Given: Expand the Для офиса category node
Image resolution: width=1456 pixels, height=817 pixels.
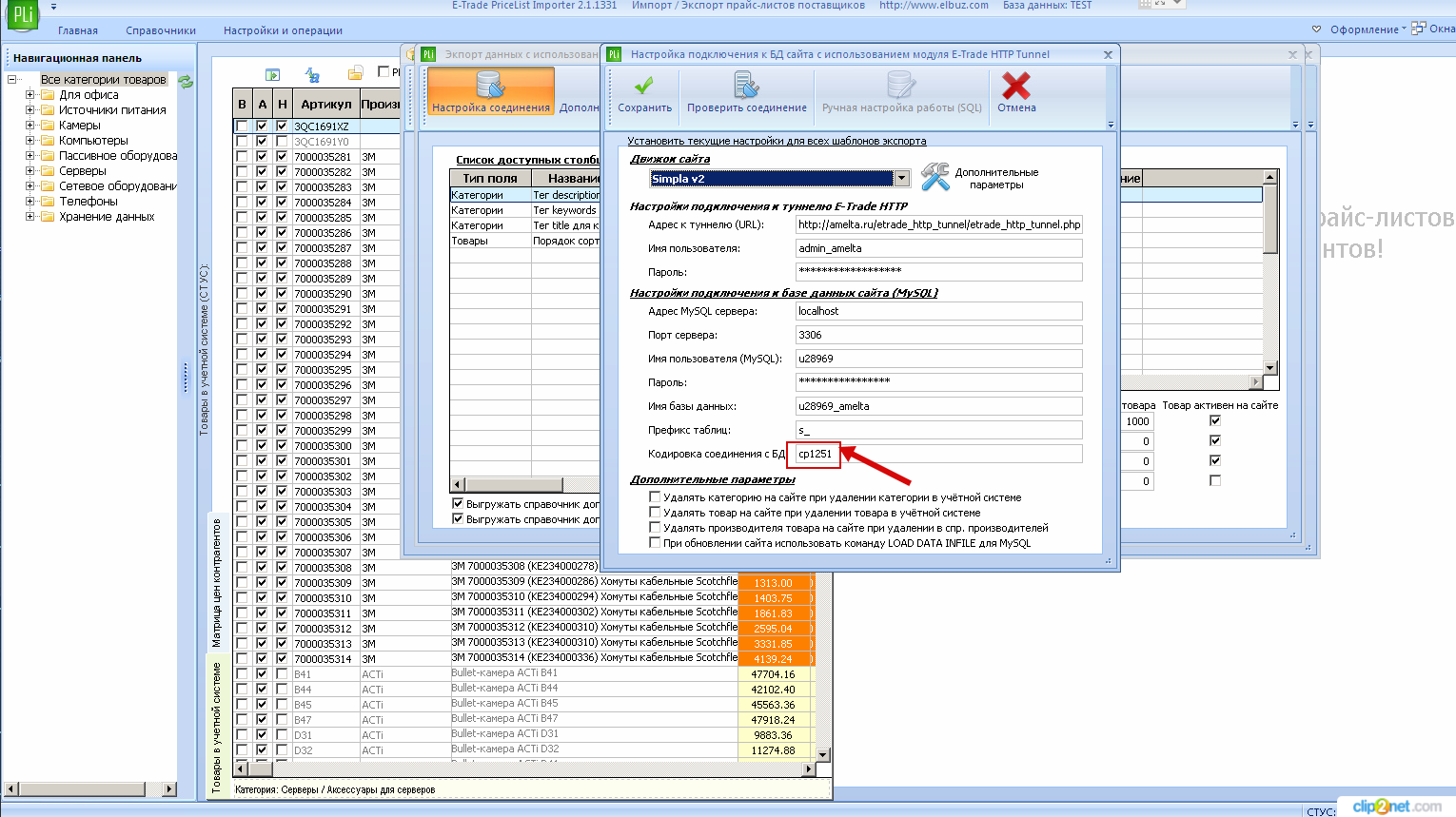Looking at the screenshot, I should point(30,95).
